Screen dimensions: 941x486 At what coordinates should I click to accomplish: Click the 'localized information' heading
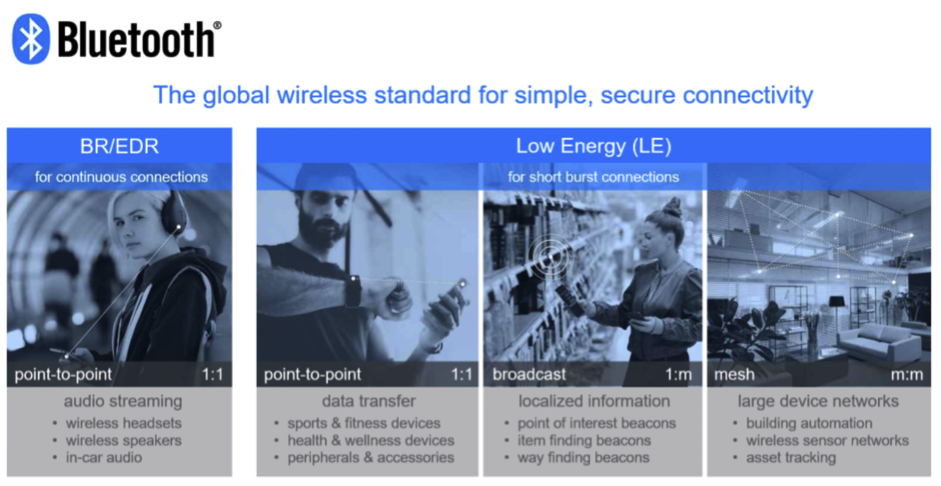593,401
